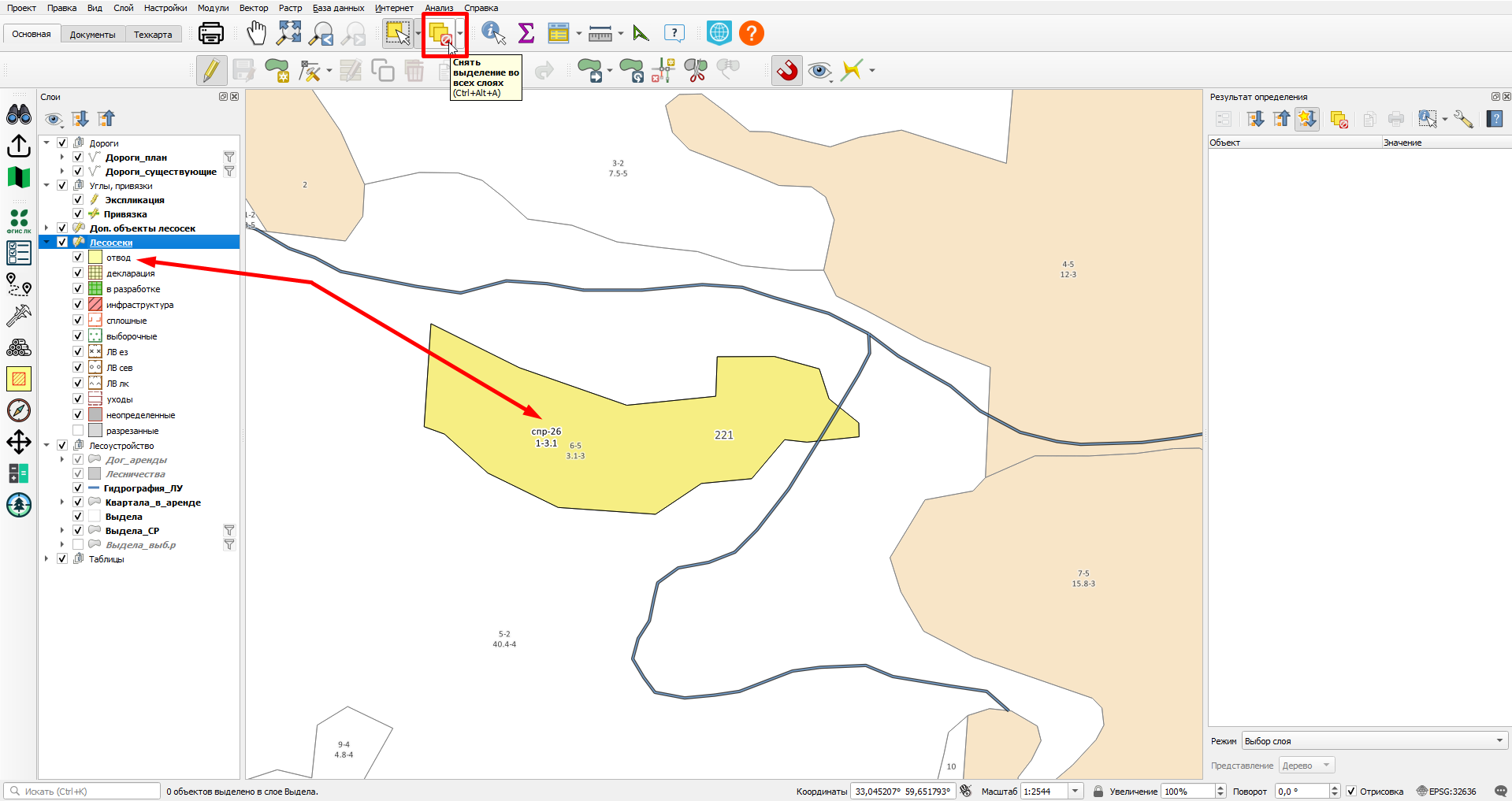Click the orange help question mark icon

click(x=752, y=33)
